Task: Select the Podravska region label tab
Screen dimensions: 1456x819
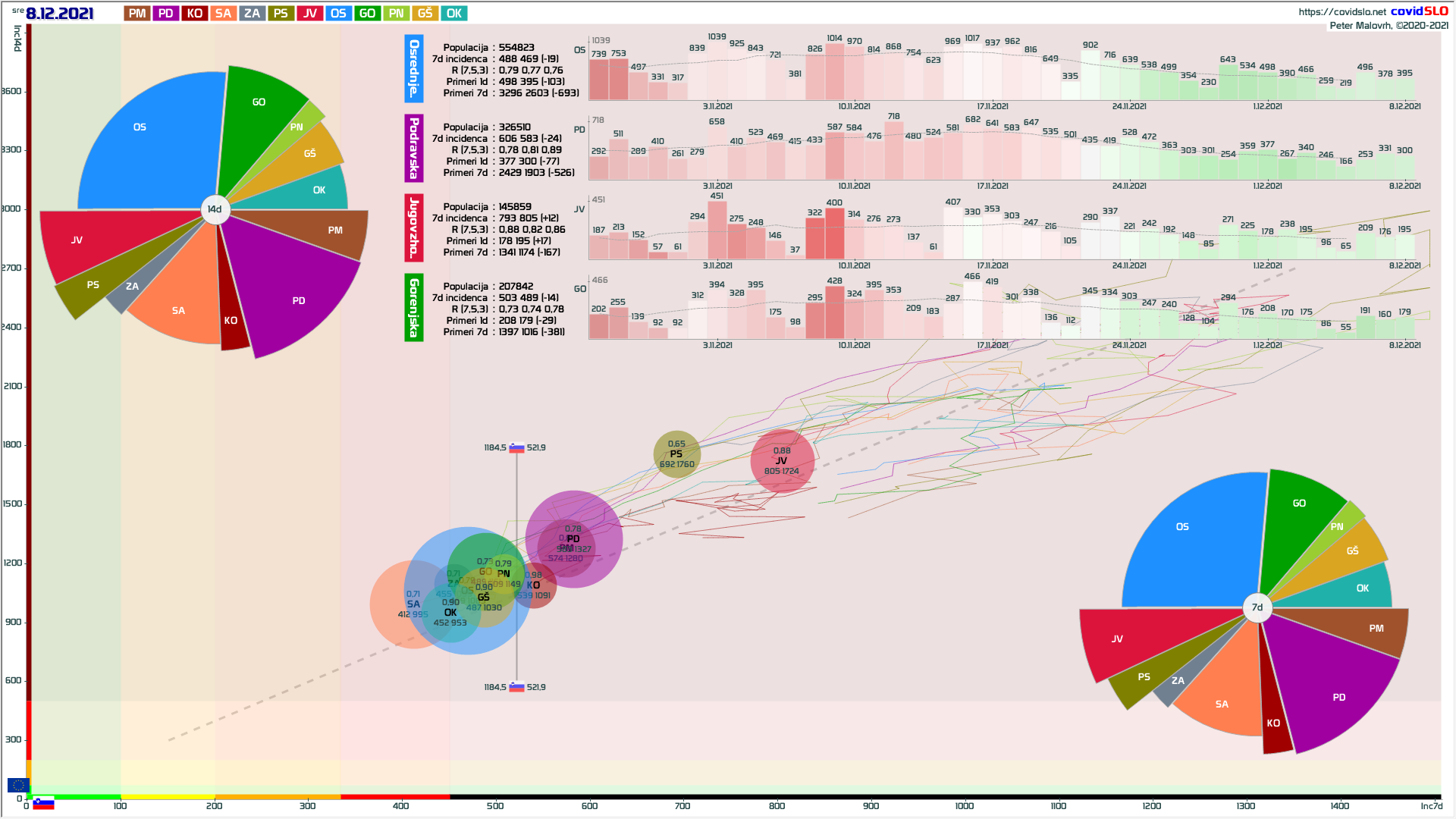Action: 414,148
